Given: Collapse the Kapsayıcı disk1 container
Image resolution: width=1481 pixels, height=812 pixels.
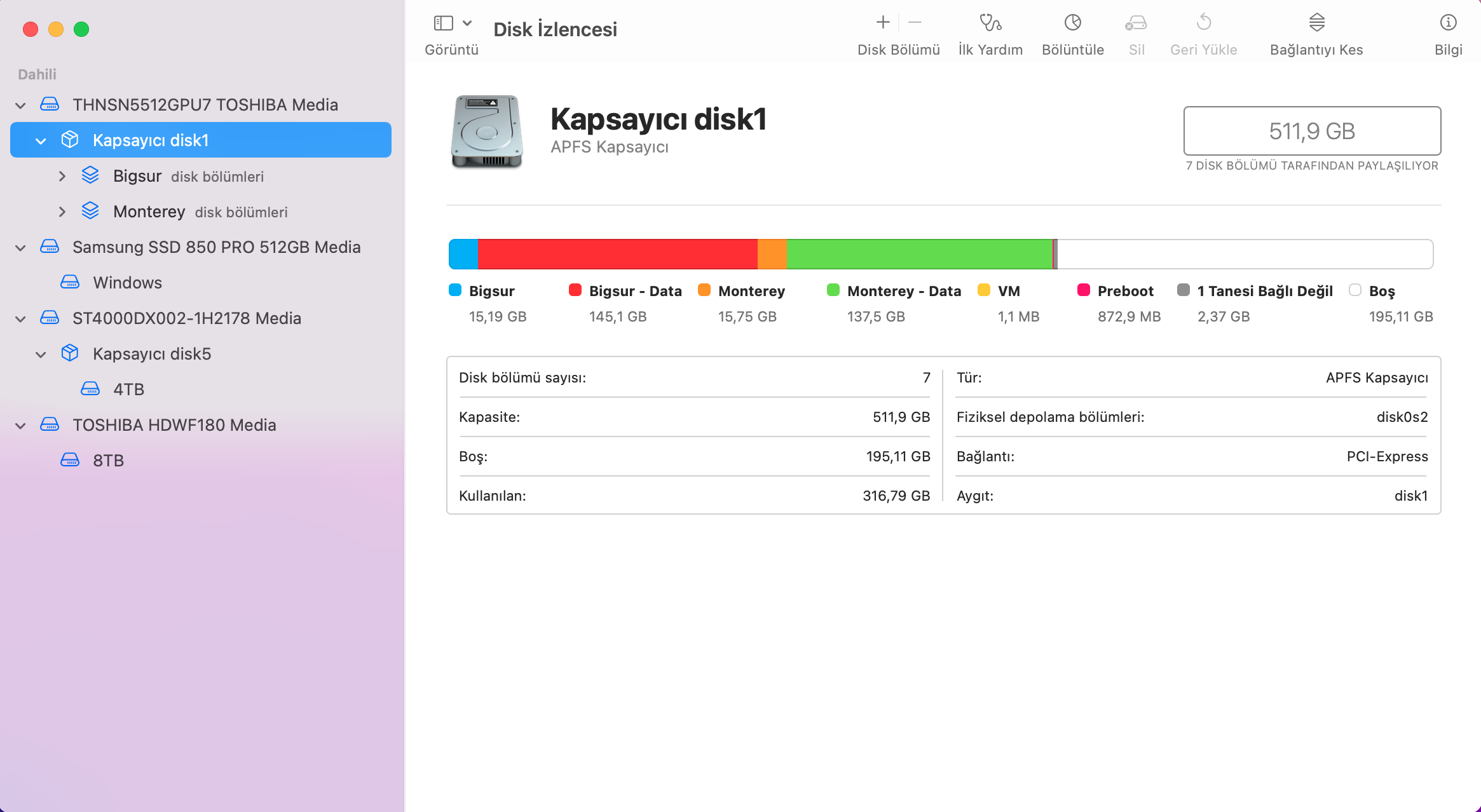Looking at the screenshot, I should (41, 140).
